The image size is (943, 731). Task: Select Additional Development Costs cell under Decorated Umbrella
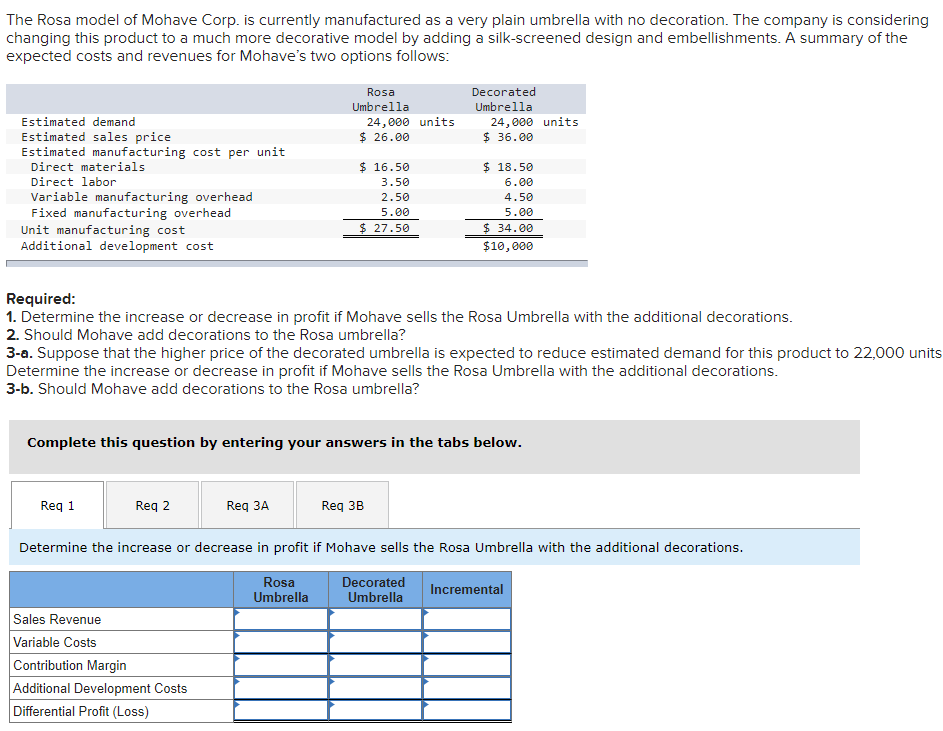click(x=375, y=688)
